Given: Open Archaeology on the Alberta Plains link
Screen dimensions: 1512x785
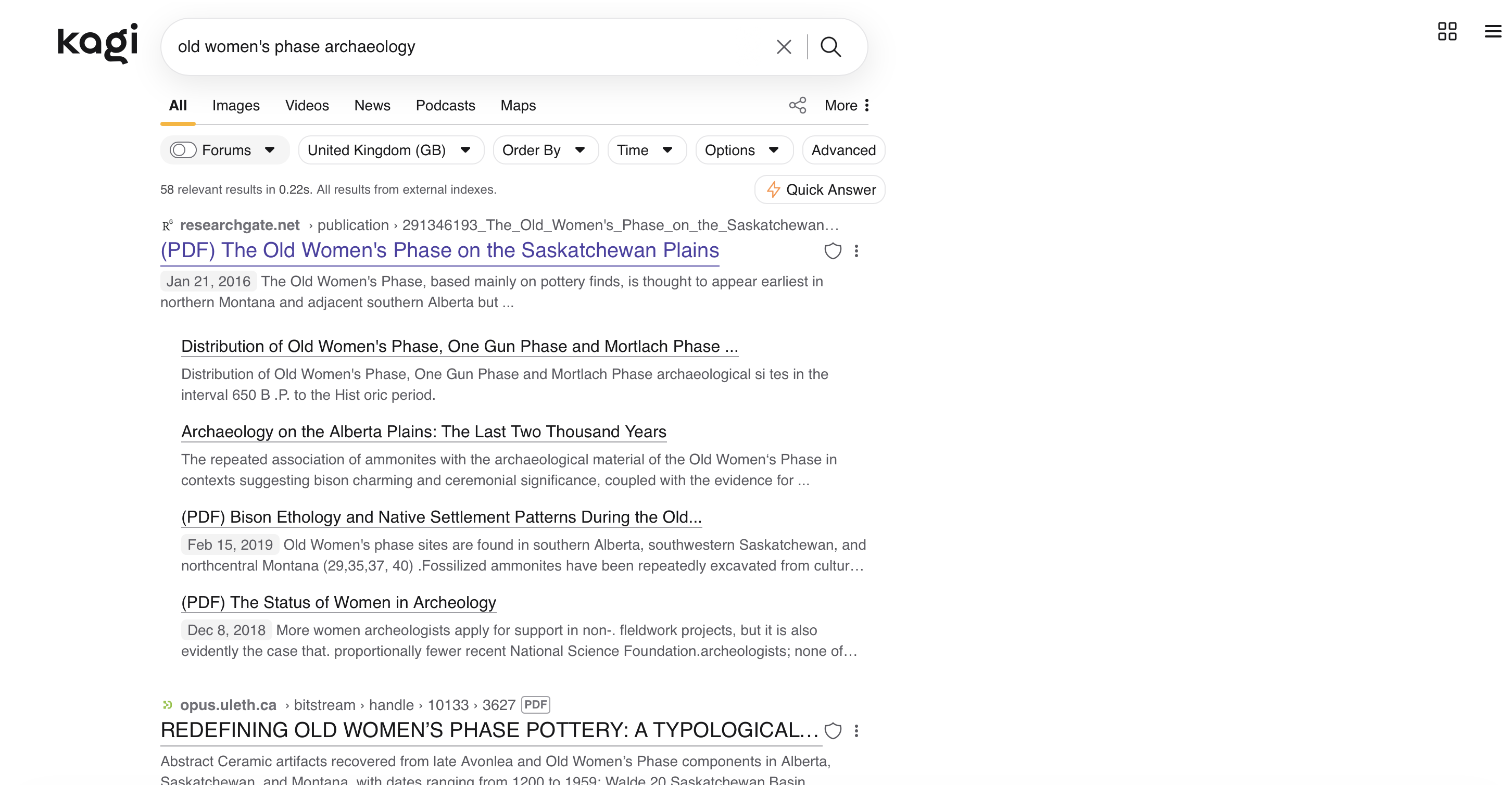Looking at the screenshot, I should point(423,432).
